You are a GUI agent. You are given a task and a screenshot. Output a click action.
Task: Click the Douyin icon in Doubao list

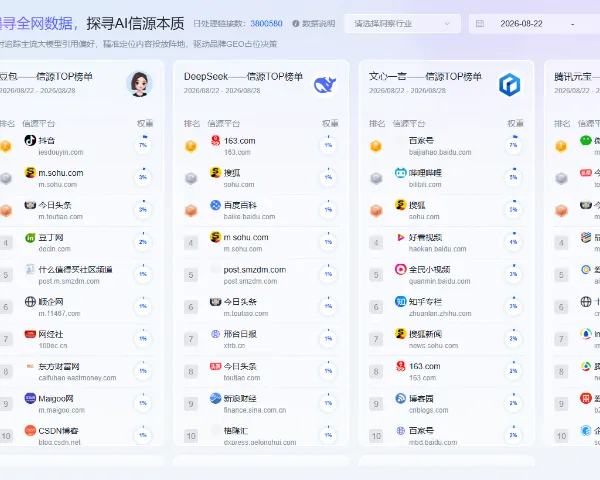click(x=30, y=140)
